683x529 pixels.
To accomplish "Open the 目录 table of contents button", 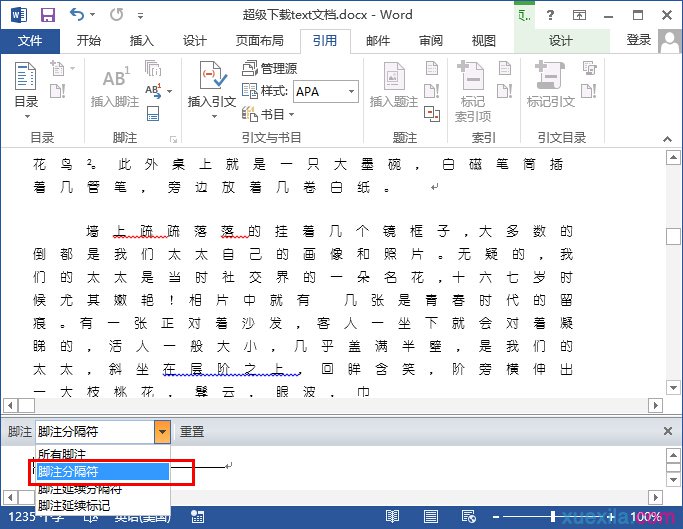I will coord(26,90).
